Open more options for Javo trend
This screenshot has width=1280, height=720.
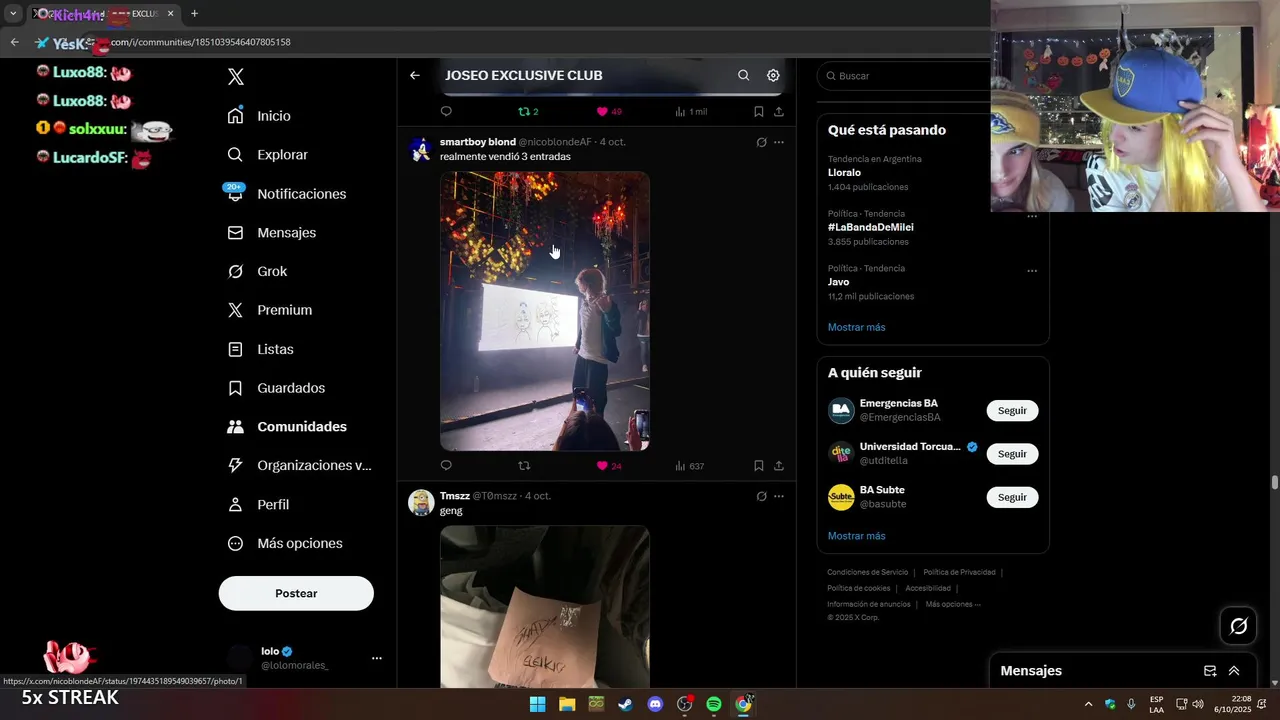pyautogui.click(x=1032, y=271)
